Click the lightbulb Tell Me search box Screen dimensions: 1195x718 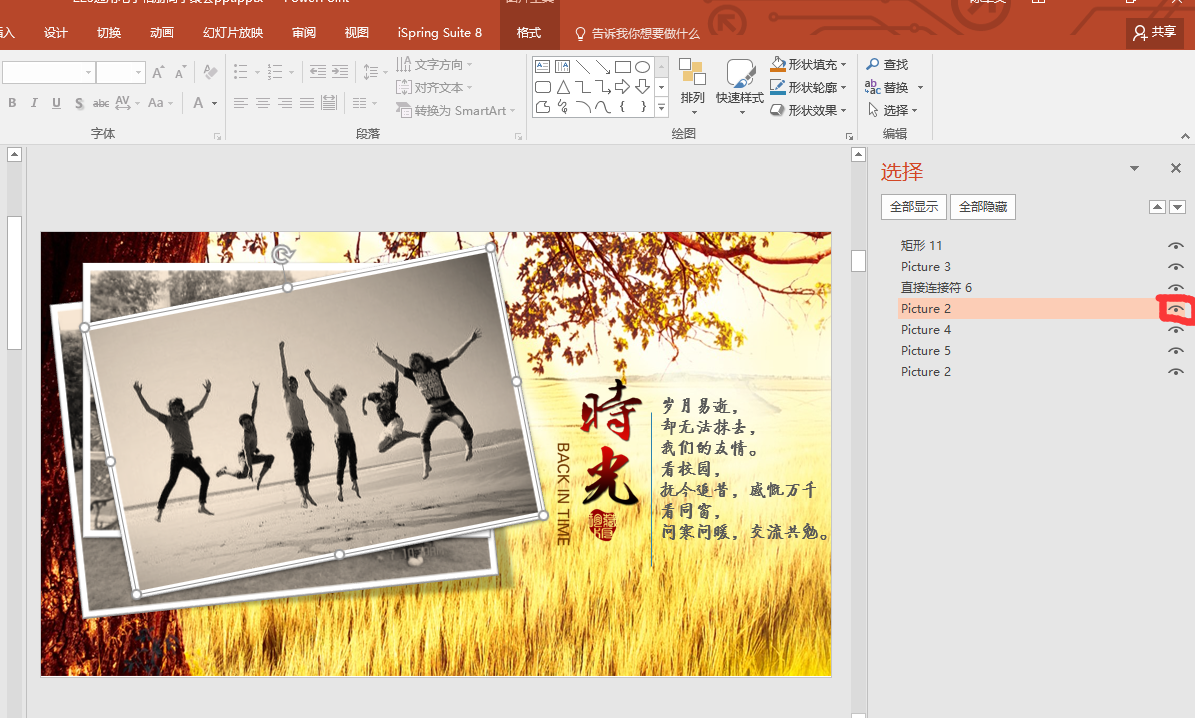coord(637,34)
